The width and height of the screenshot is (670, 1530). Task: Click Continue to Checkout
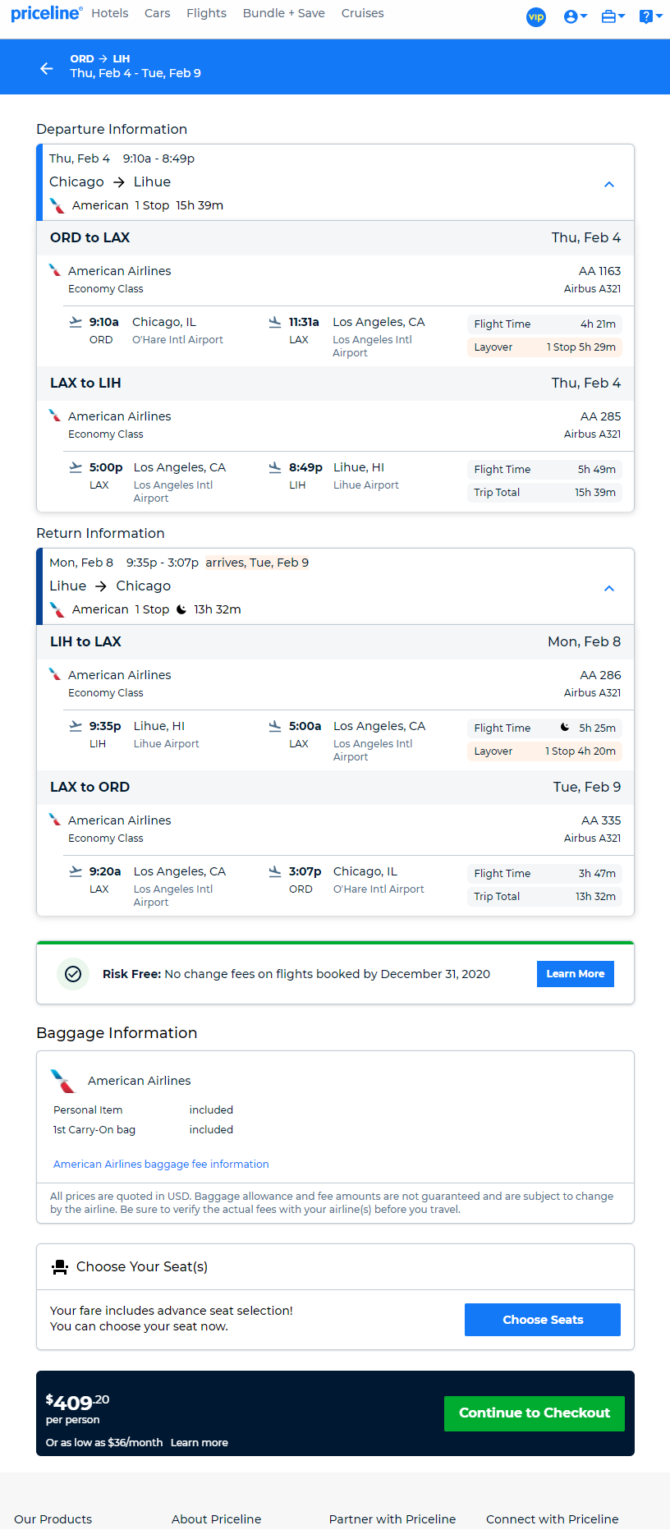click(534, 1413)
